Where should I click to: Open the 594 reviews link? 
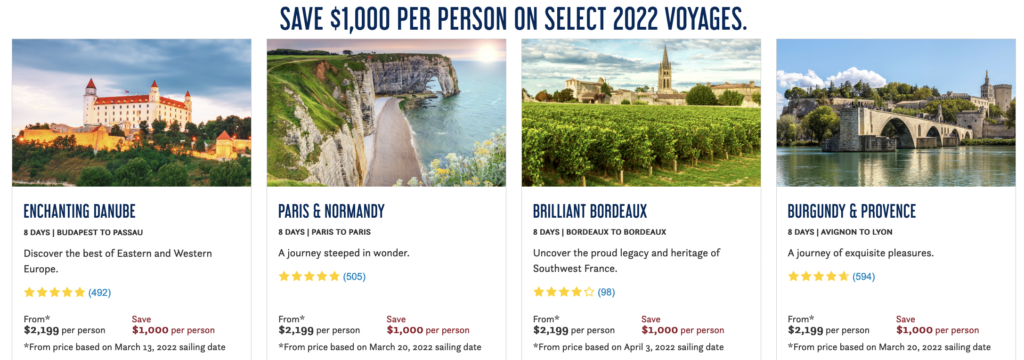864,277
